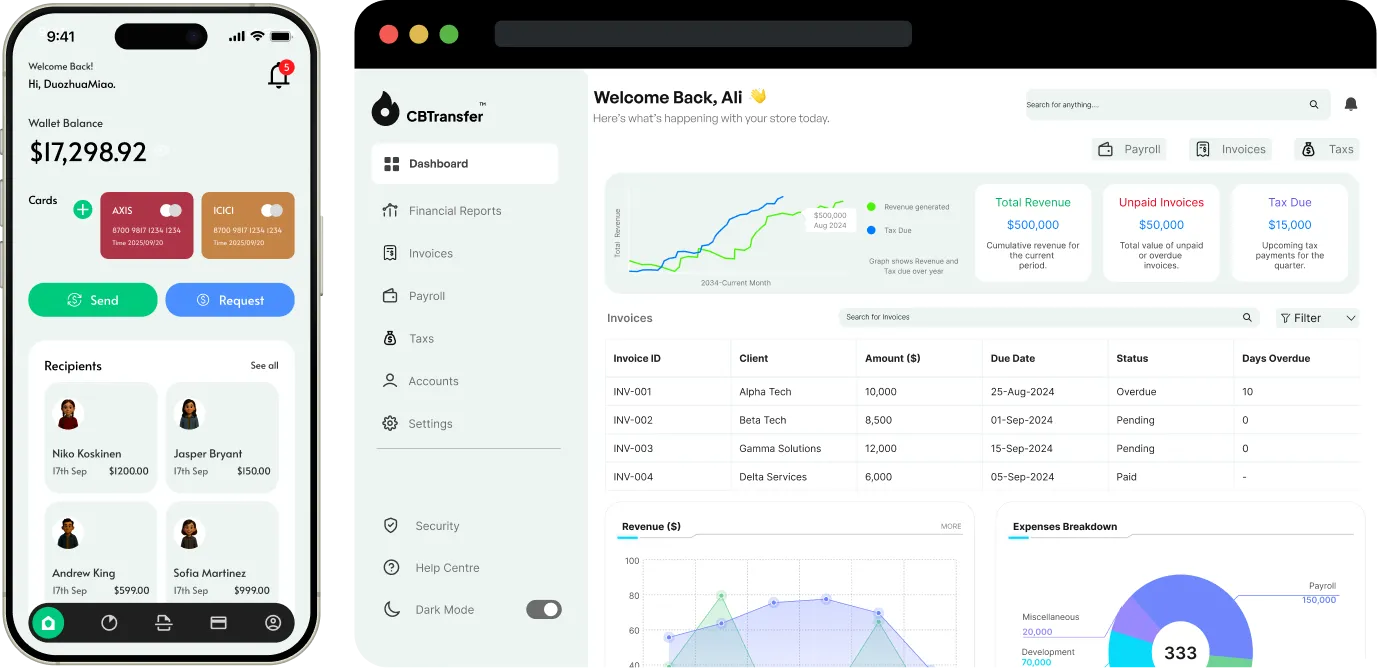The height and width of the screenshot is (668, 1377).
Task: Click the green Revenue generated legend dot
Action: click(x=871, y=207)
